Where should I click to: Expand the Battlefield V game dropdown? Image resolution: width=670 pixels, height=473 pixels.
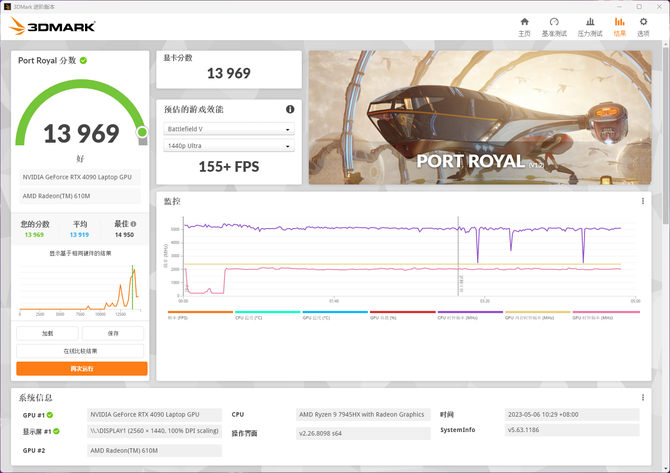(229, 130)
